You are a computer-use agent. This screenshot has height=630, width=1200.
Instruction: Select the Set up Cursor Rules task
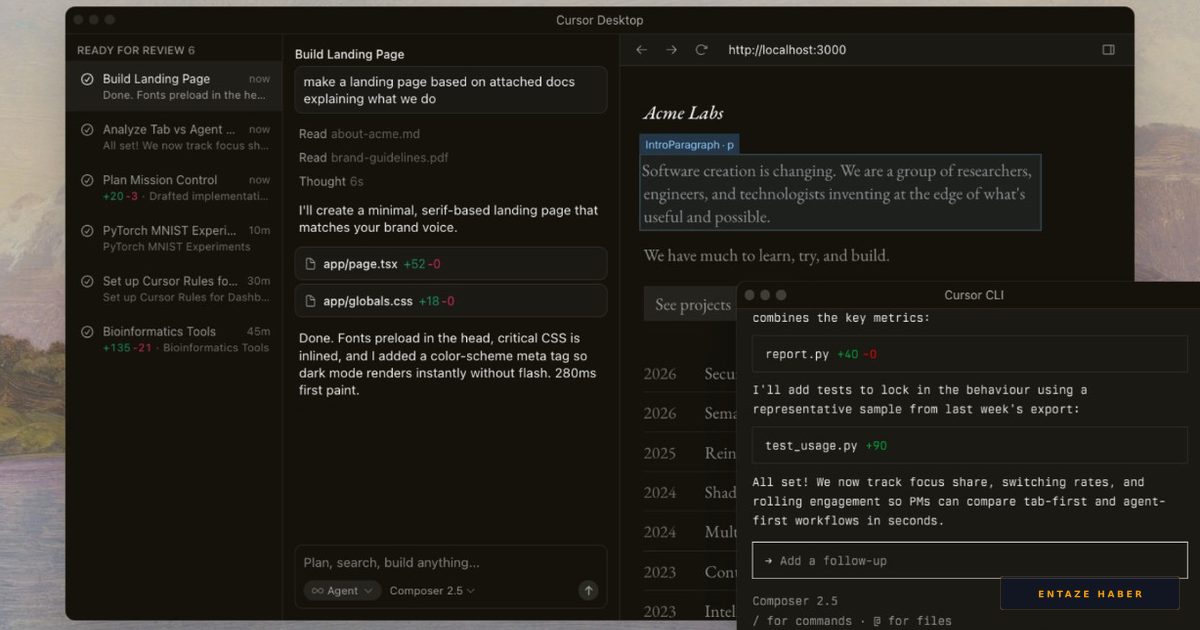(x=175, y=288)
